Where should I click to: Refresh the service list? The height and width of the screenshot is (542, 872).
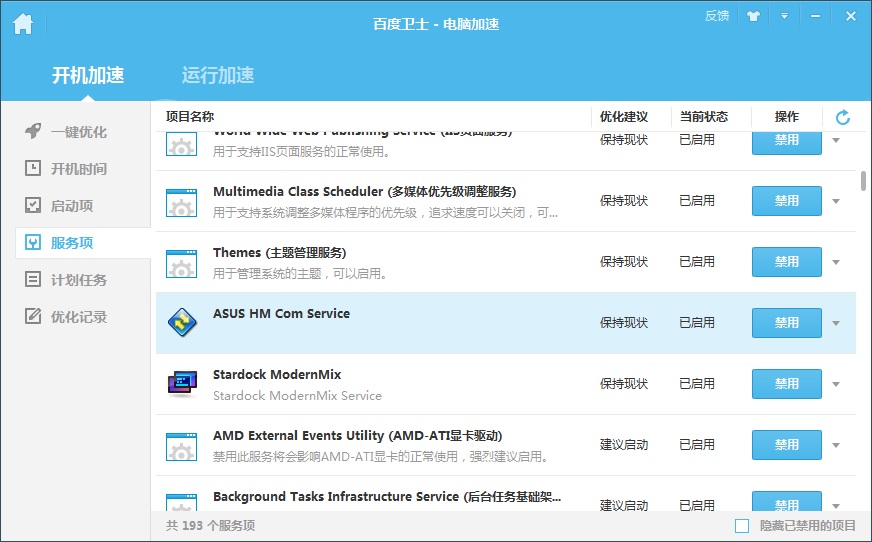click(x=843, y=117)
